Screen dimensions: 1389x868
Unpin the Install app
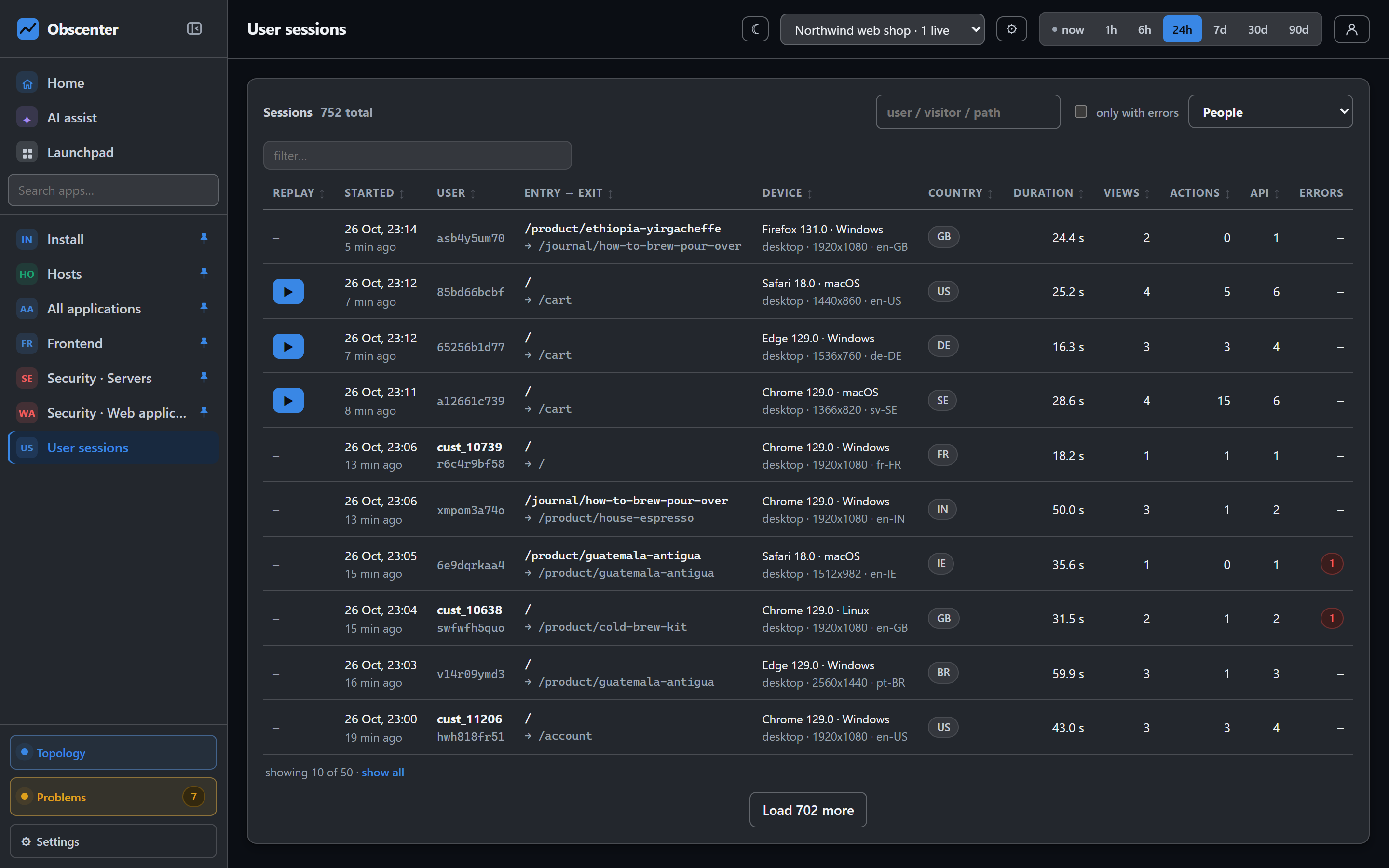pos(204,239)
